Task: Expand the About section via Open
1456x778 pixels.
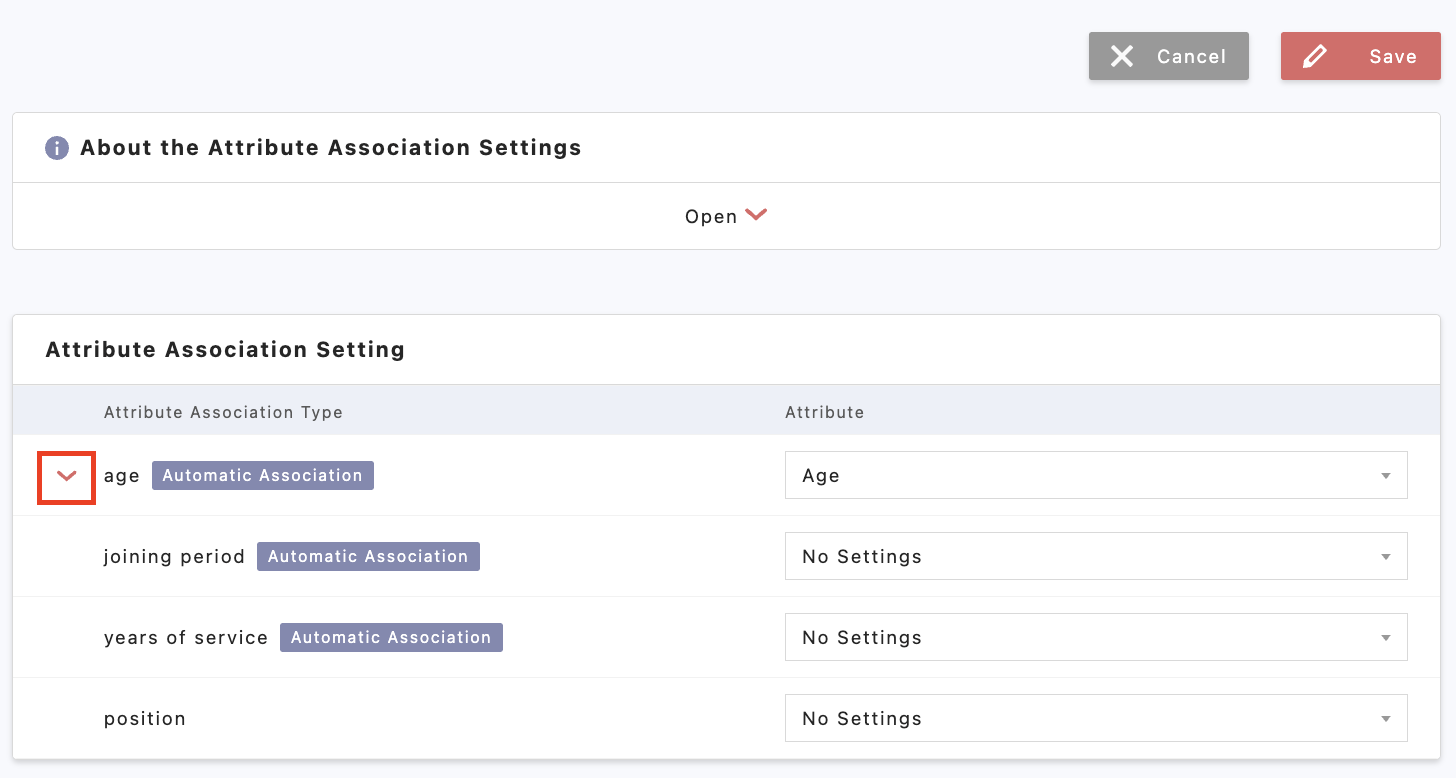Action: click(x=711, y=217)
